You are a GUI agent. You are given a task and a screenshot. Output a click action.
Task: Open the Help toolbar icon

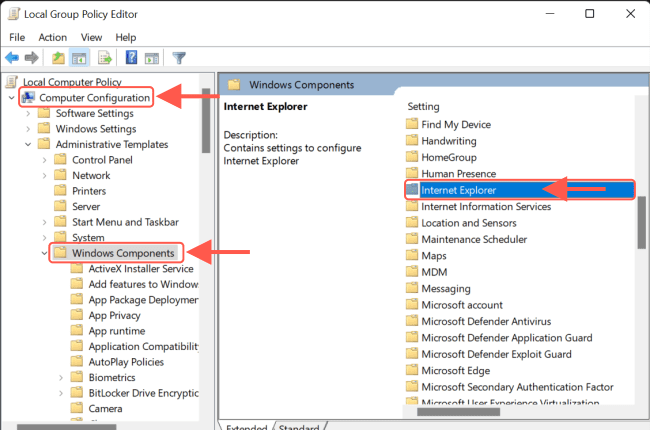131,58
